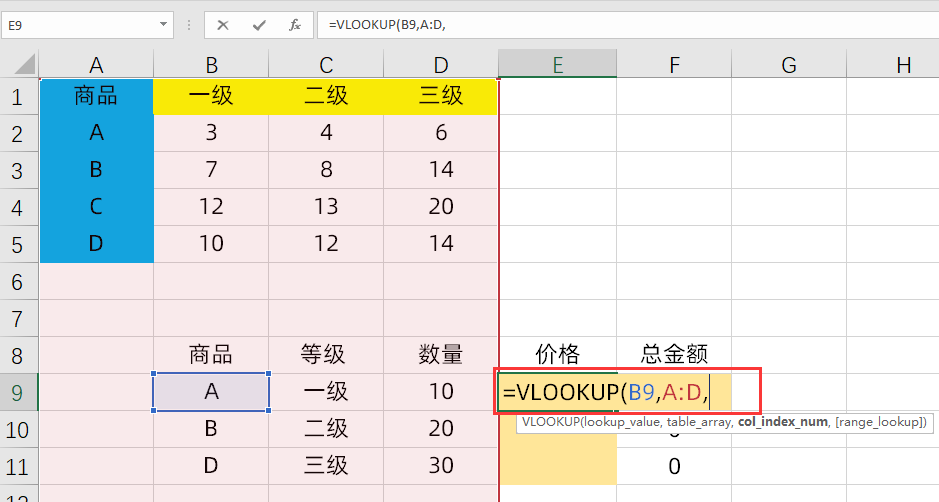
Task: Click table_array in the VLOOKUP tooltip
Action: [699, 422]
